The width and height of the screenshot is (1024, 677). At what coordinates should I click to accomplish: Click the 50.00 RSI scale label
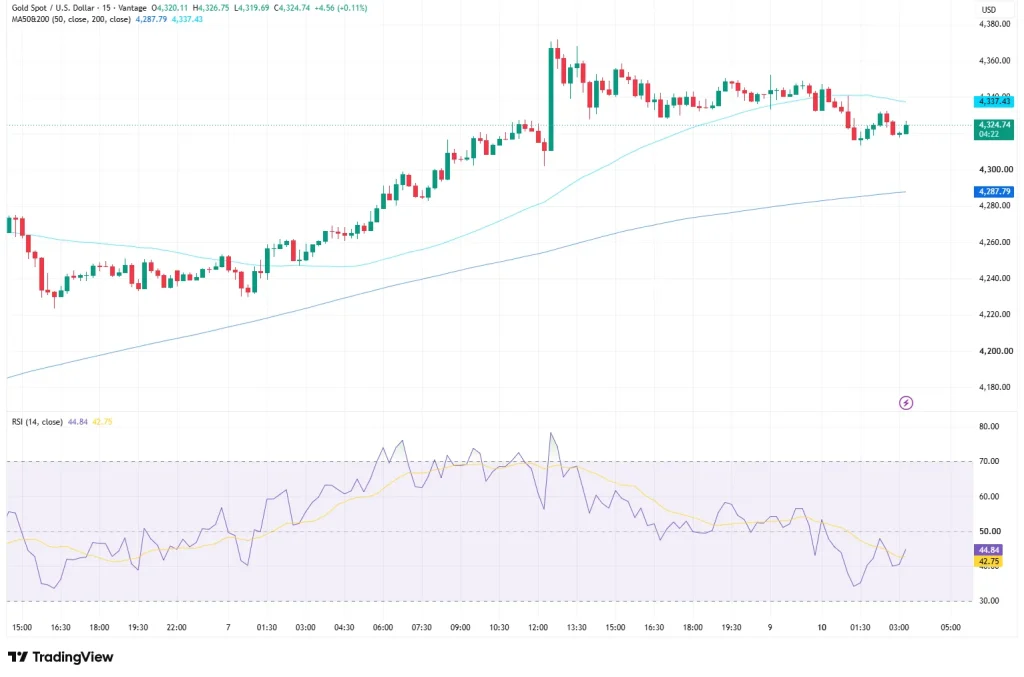(989, 531)
